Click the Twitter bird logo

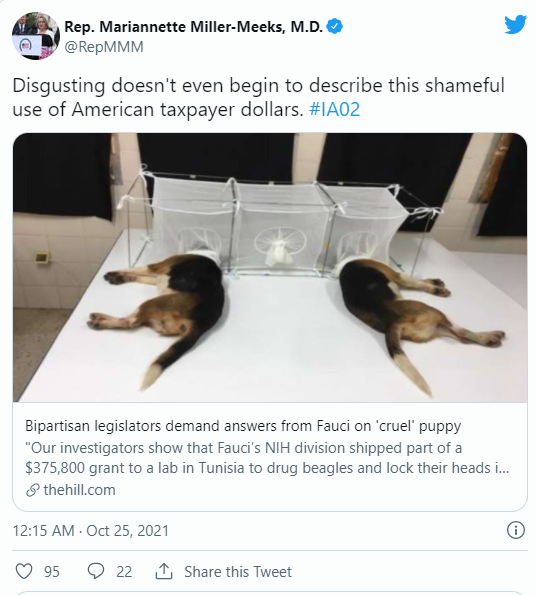coord(516,24)
